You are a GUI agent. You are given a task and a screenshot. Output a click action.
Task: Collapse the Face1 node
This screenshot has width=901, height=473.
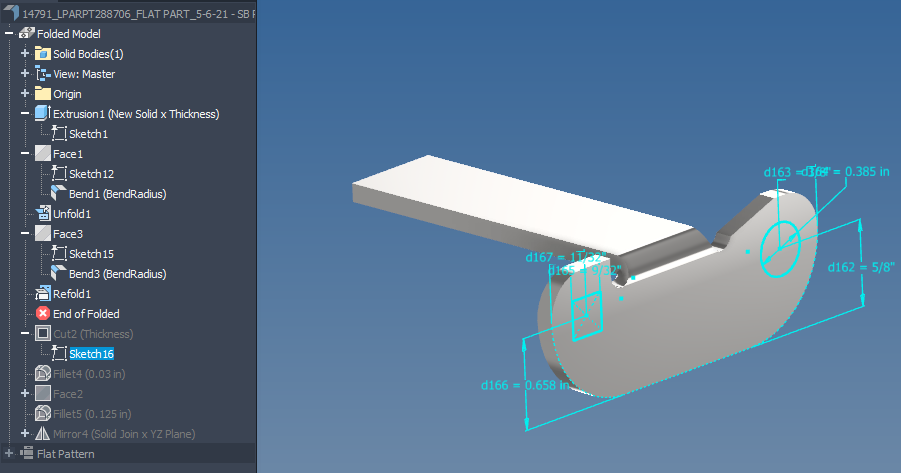[x=25, y=153]
